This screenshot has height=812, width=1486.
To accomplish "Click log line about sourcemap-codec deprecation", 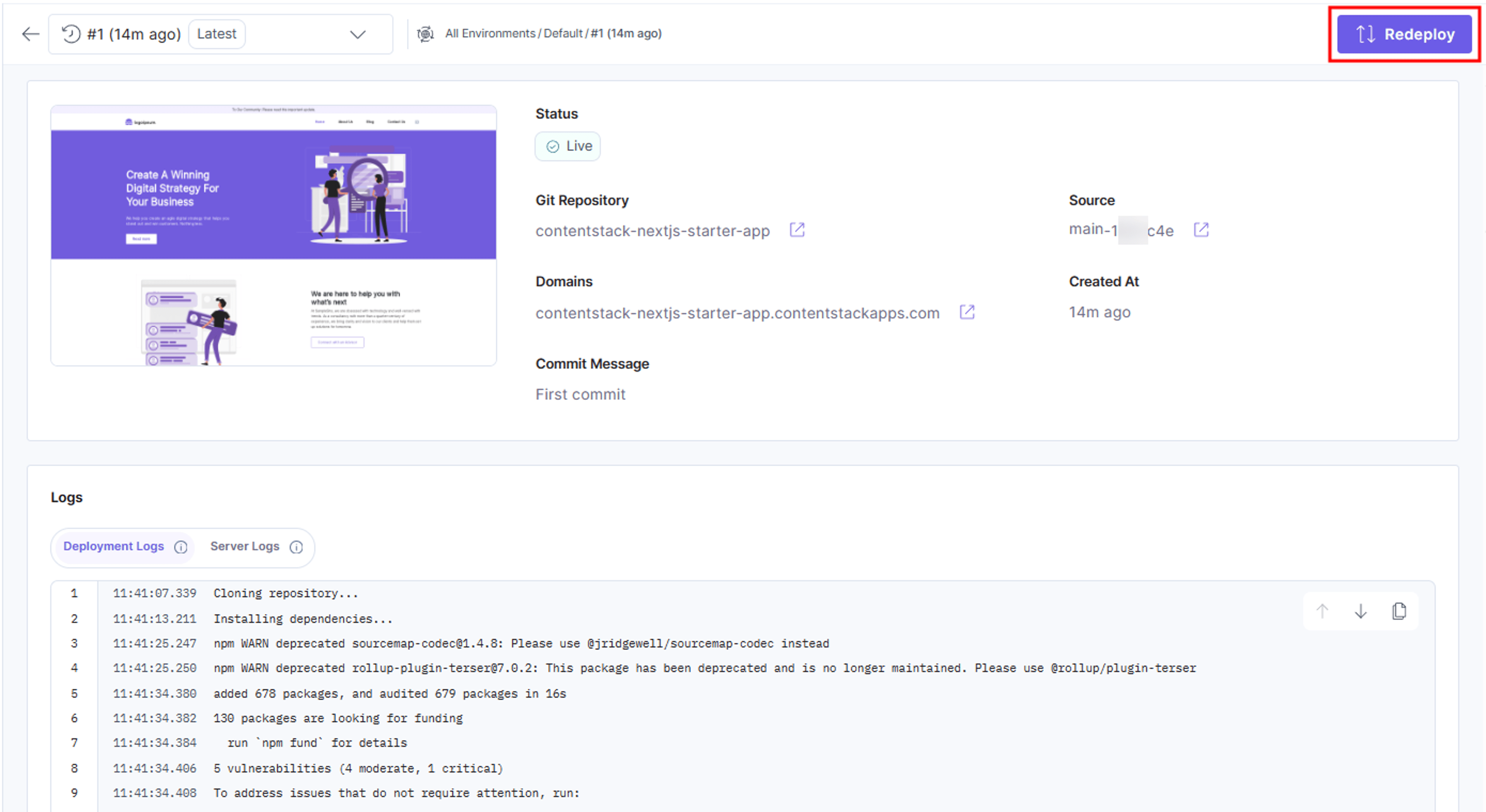I will click(x=521, y=644).
